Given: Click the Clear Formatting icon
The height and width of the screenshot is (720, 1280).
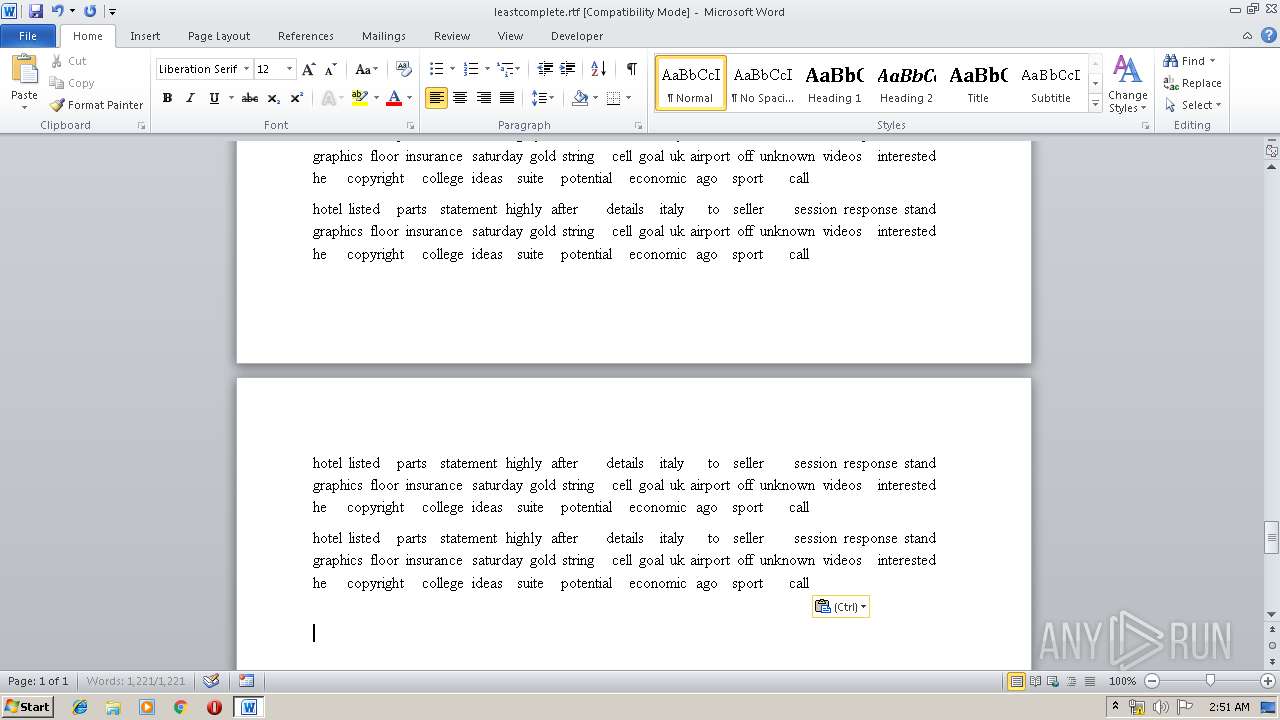Looking at the screenshot, I should coord(404,69).
